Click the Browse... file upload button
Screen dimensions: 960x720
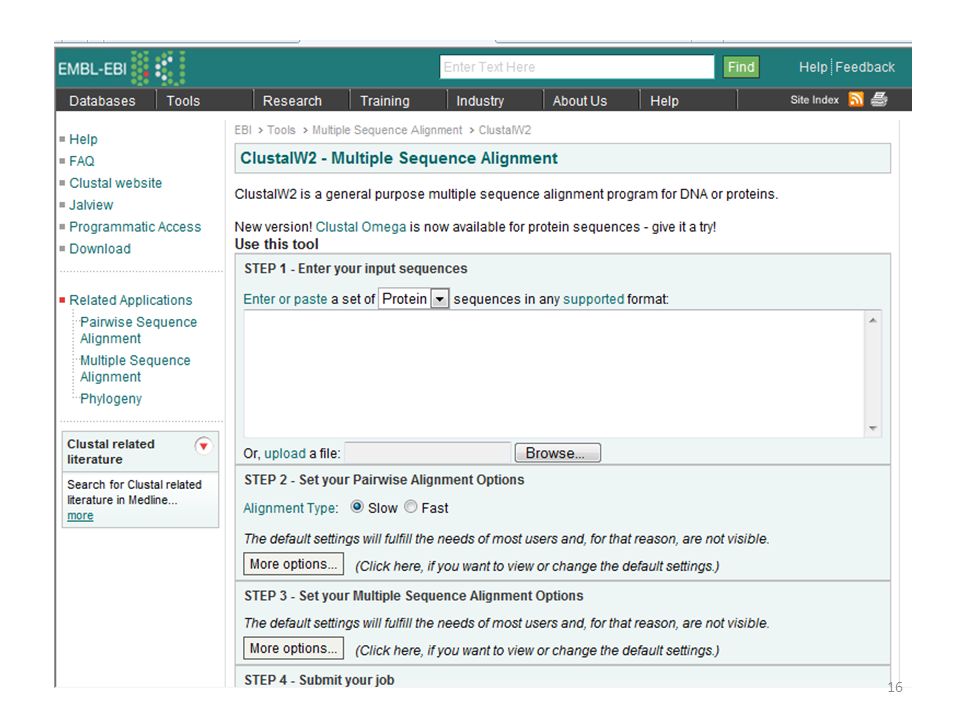558,453
